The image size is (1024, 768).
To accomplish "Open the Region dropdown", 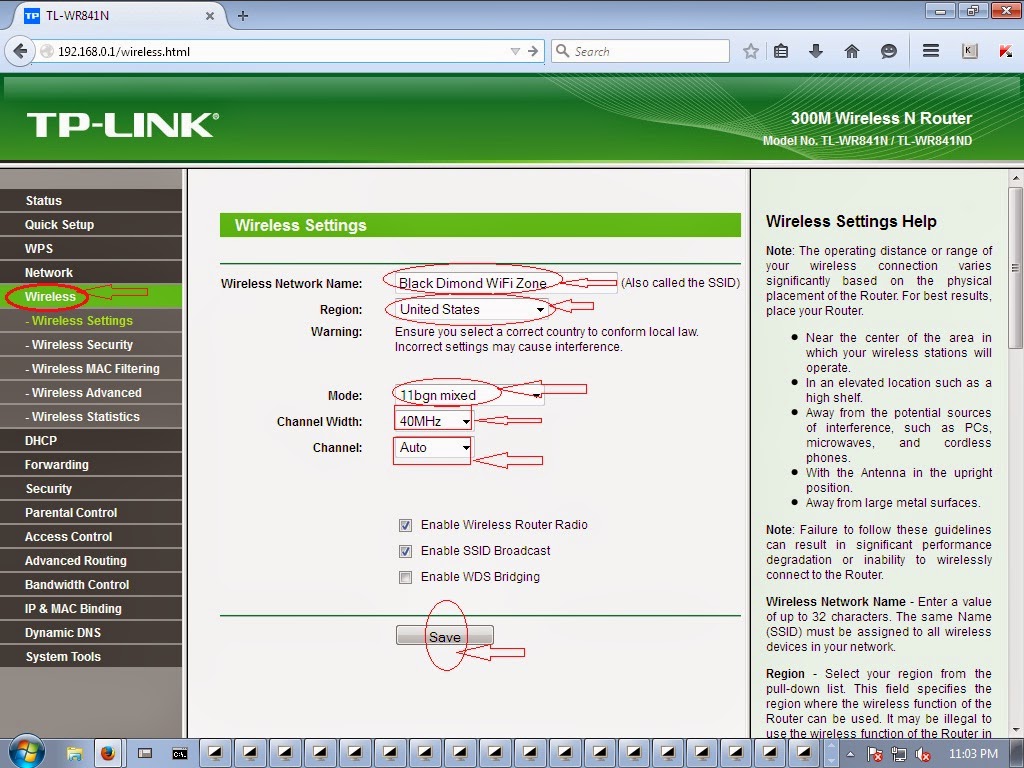I will [x=471, y=310].
